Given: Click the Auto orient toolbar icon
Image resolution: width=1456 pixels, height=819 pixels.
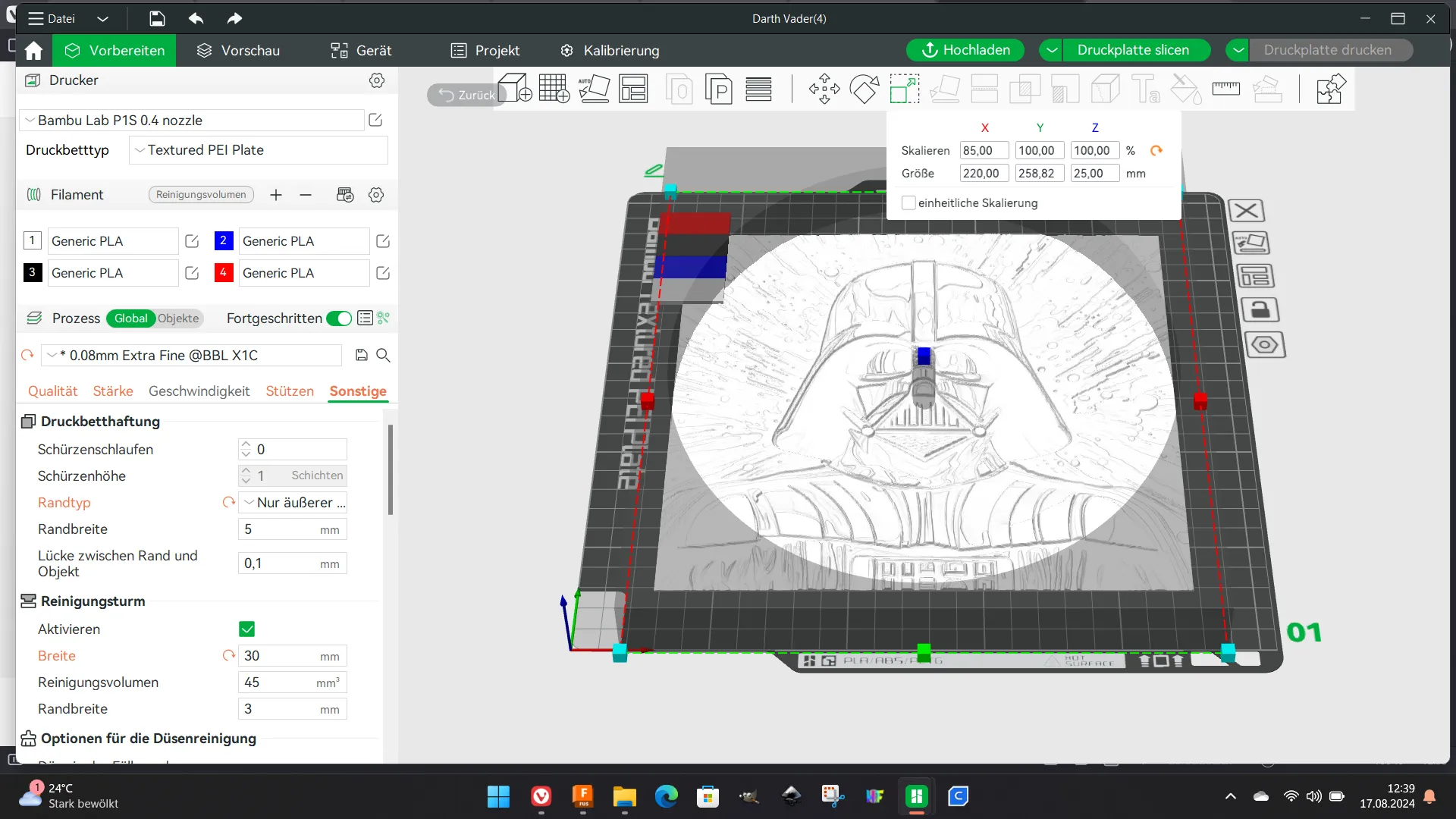Looking at the screenshot, I should click(x=594, y=89).
